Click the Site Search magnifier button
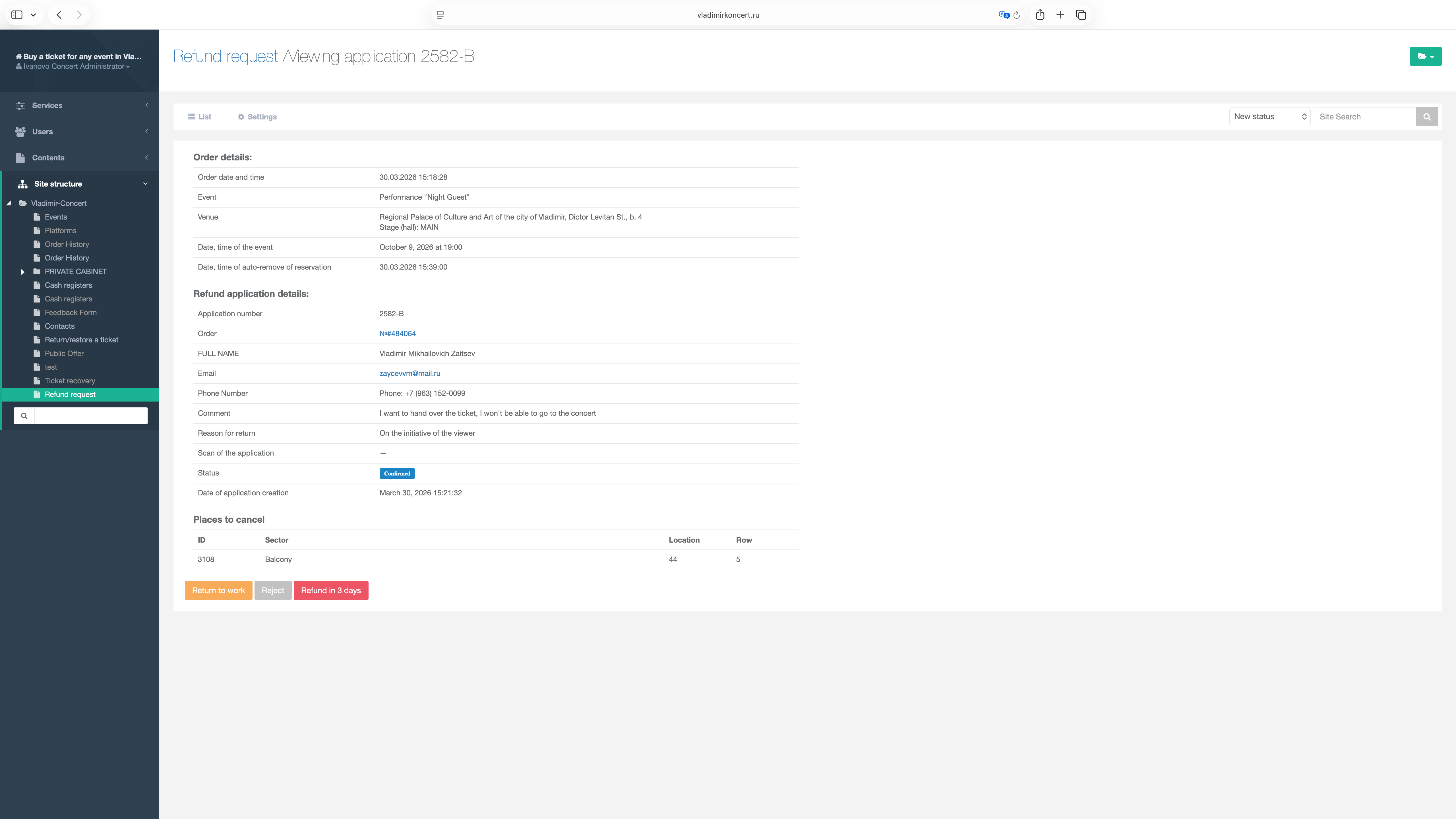Viewport: 1456px width, 819px height. (1427, 117)
